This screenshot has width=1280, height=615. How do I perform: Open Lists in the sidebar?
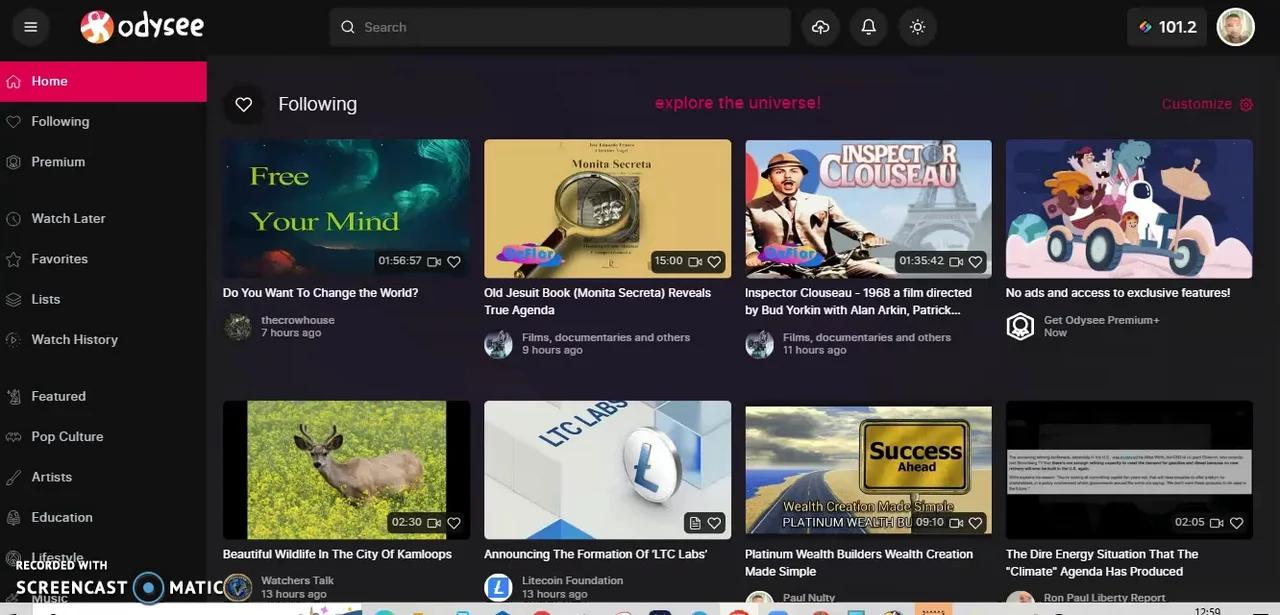103,299
